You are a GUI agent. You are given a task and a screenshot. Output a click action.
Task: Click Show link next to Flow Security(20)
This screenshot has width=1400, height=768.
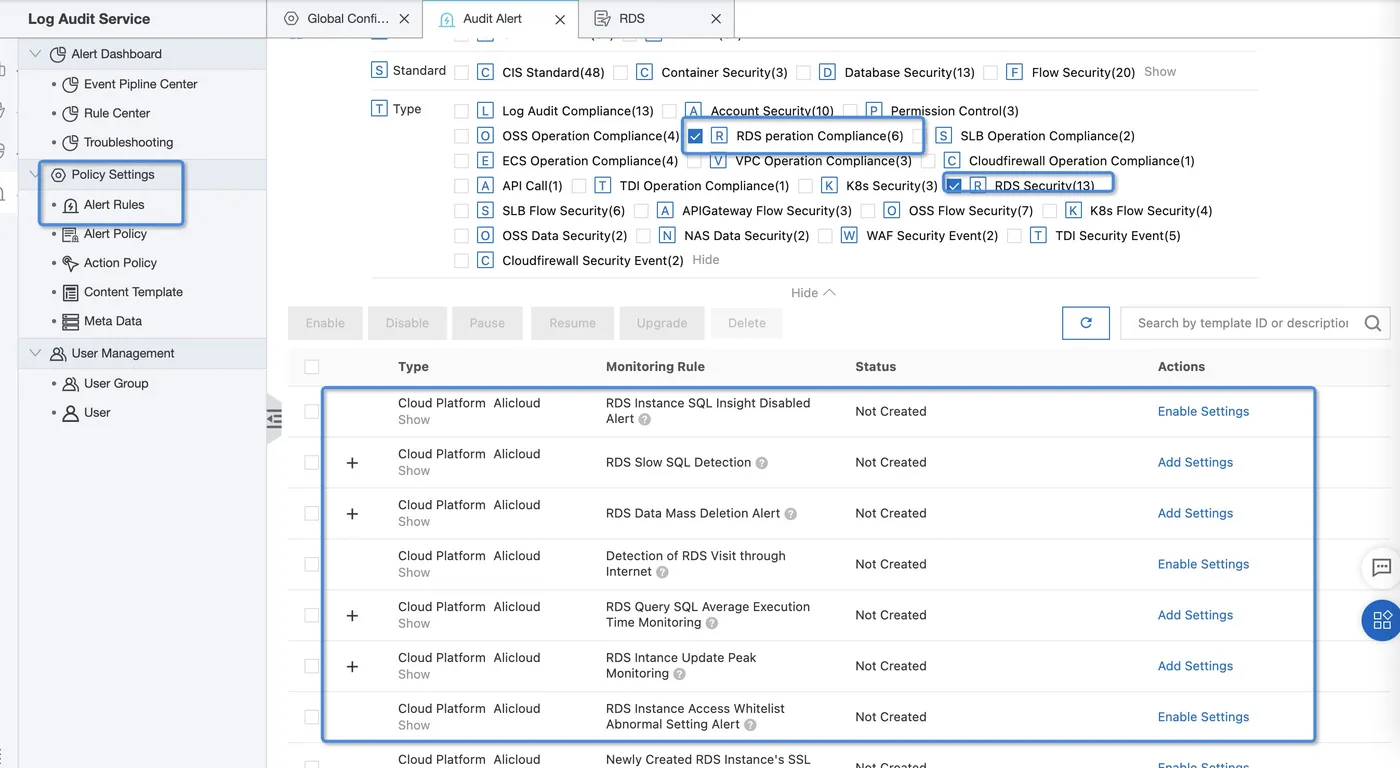(x=1160, y=72)
